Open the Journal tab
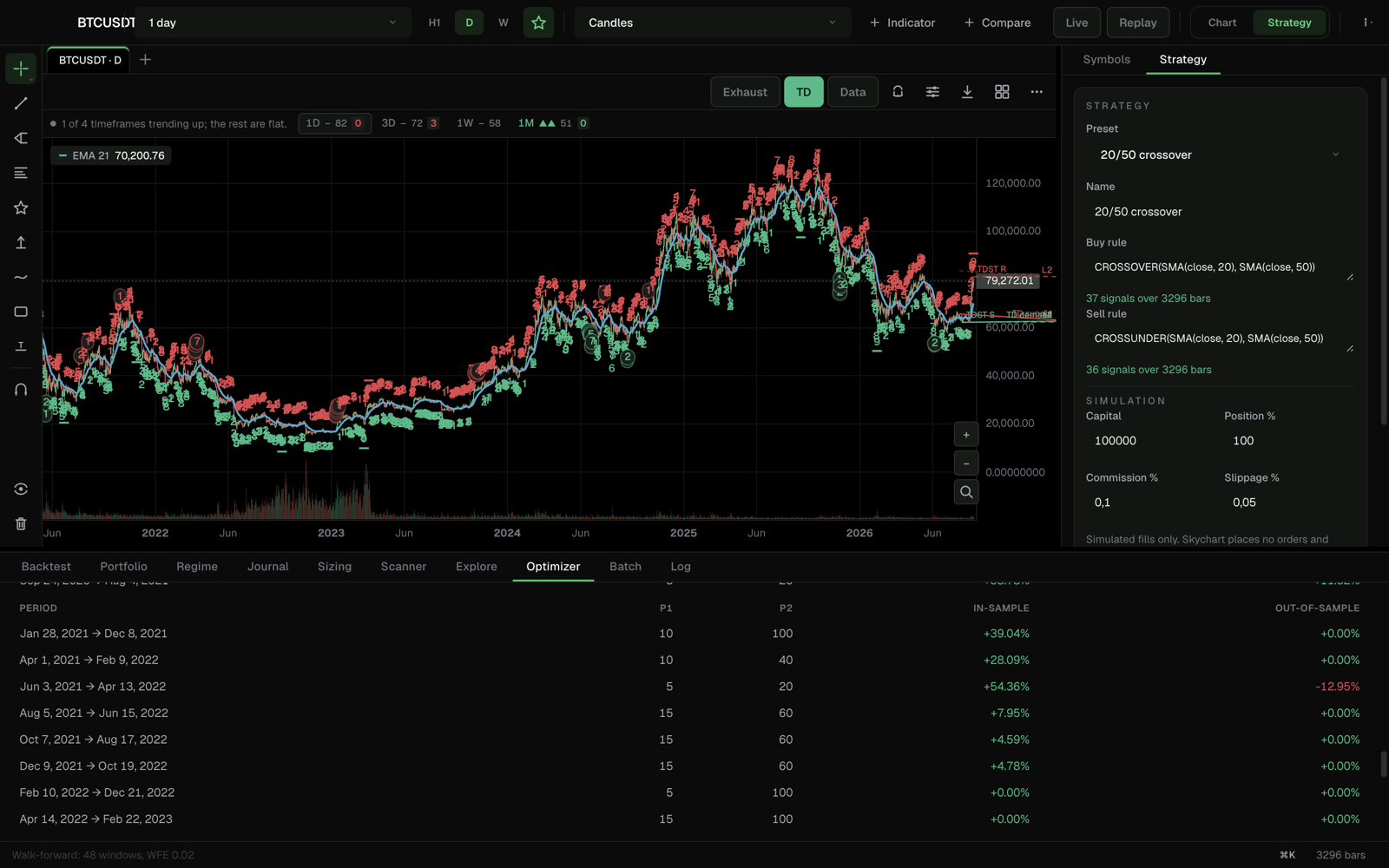Viewport: 1389px width, 868px height. pyautogui.click(x=267, y=566)
